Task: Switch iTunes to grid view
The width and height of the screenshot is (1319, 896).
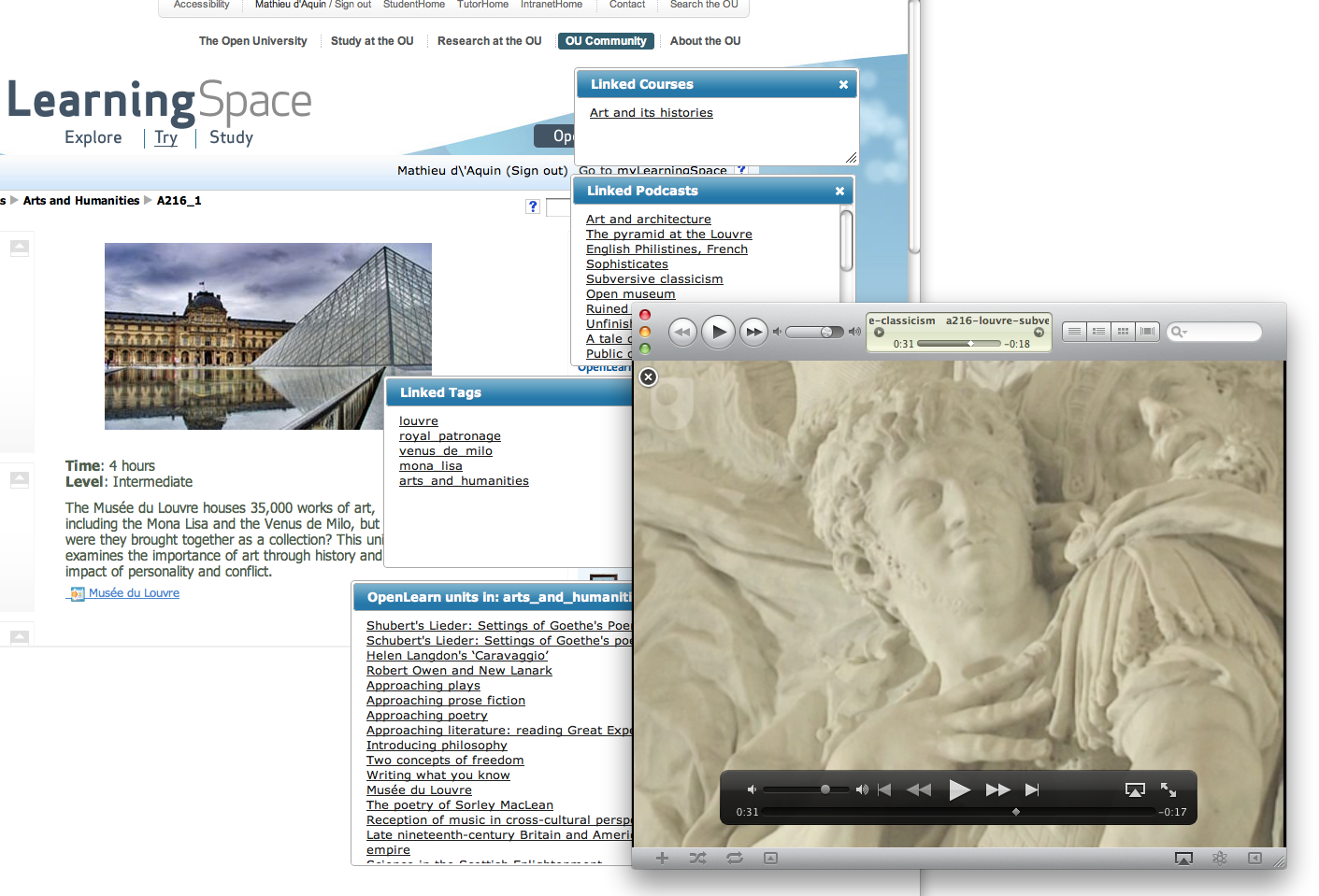Action: click(1123, 331)
